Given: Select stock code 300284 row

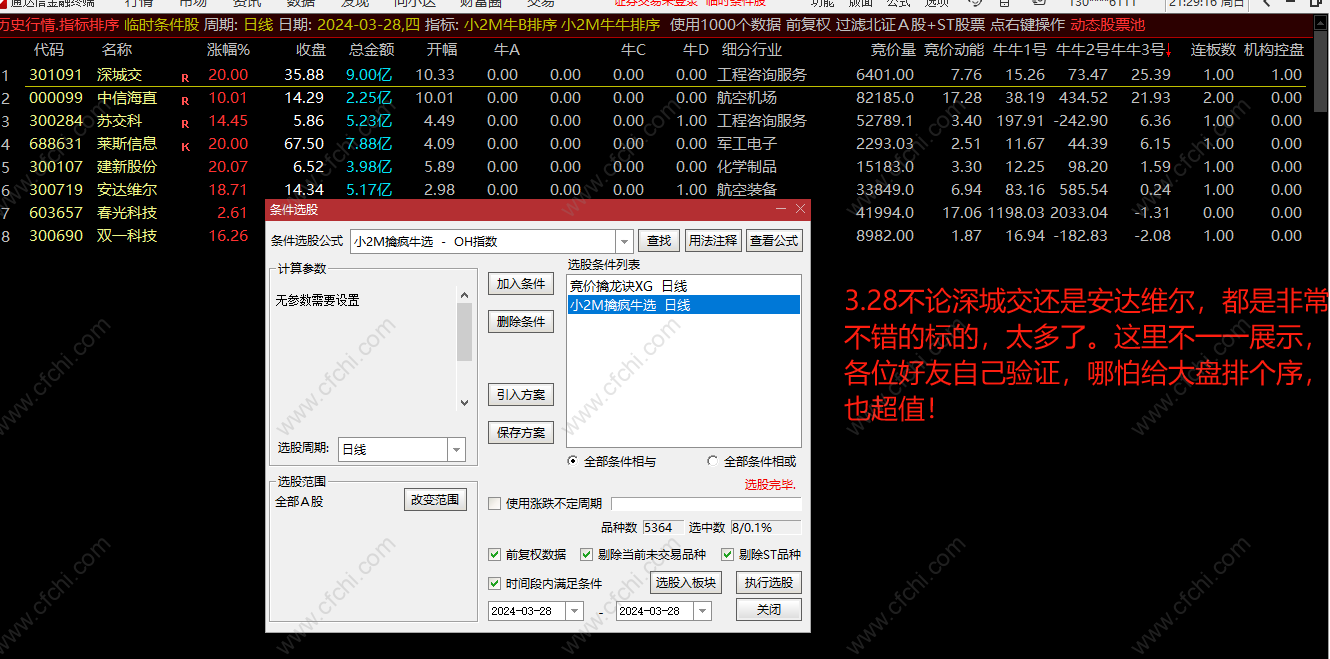Looking at the screenshot, I should point(56,121).
